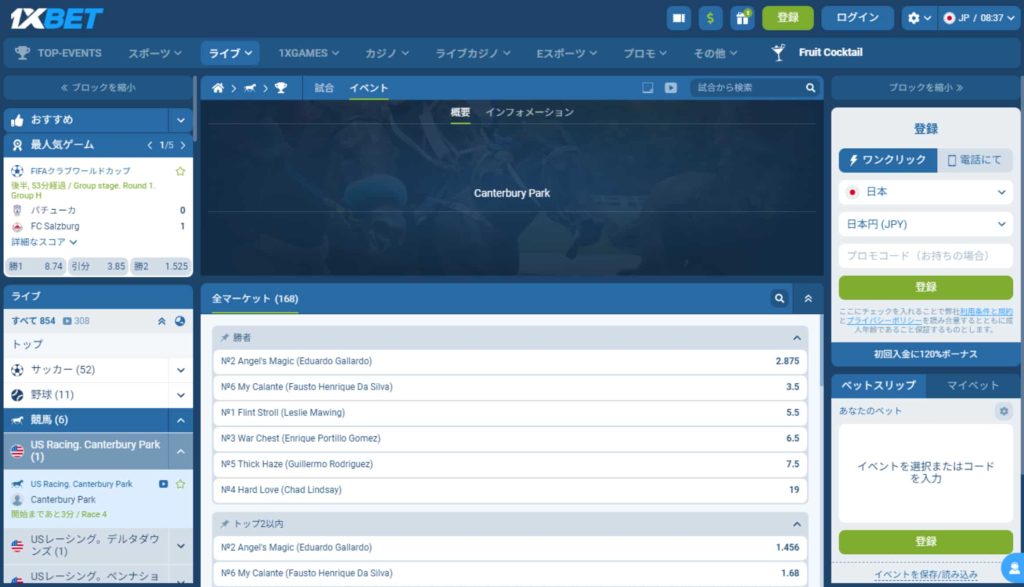
Task: Switch to the インフォメーション tab
Action: tap(530, 112)
